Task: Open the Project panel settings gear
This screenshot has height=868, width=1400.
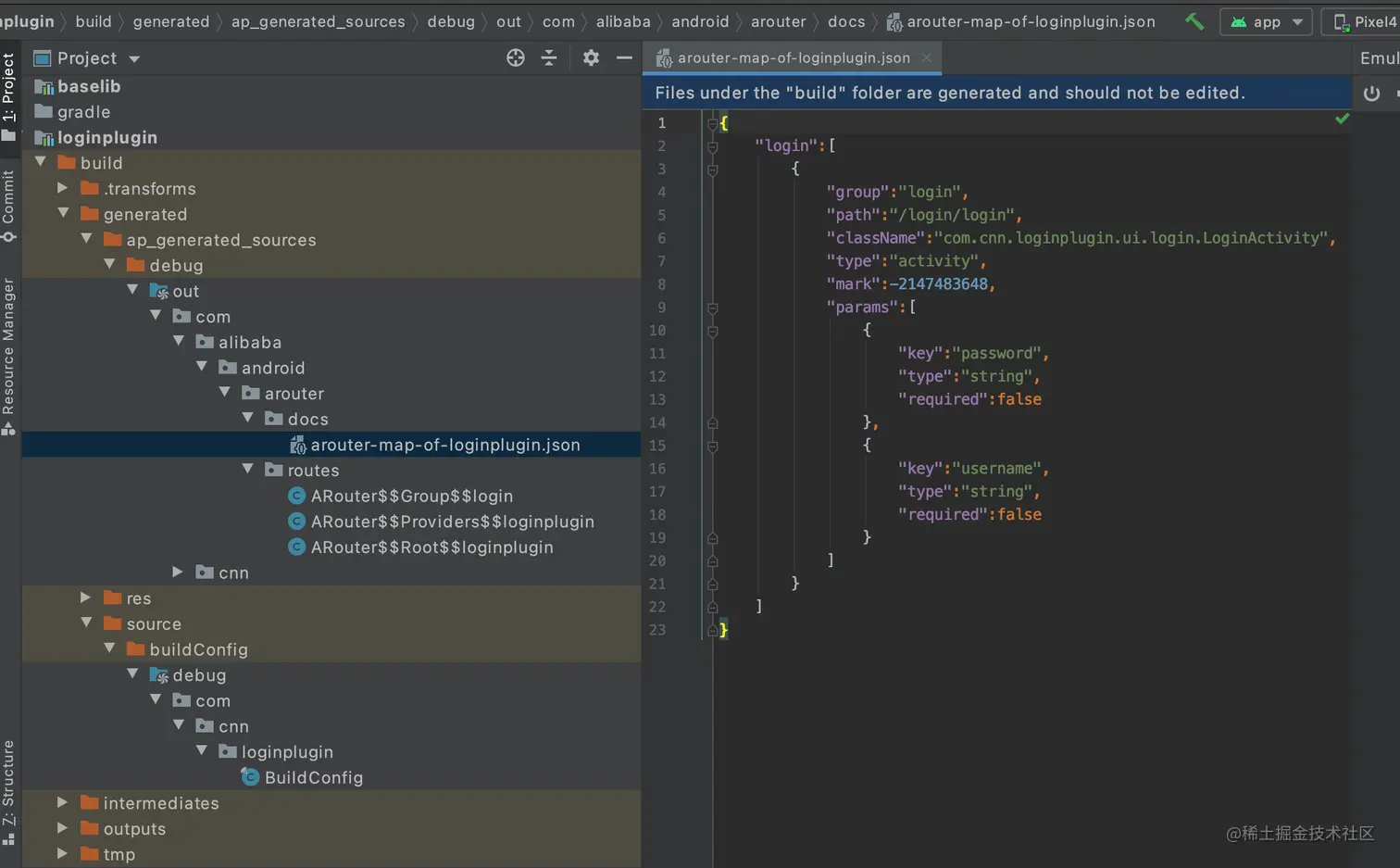Action: [x=591, y=57]
